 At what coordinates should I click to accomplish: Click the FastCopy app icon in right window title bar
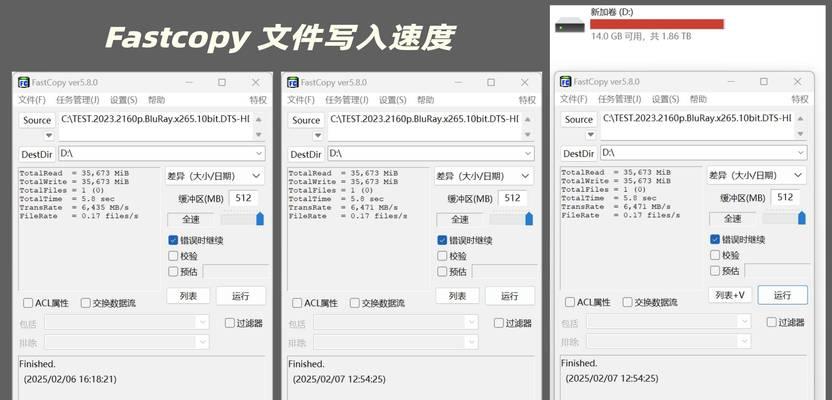[565, 82]
